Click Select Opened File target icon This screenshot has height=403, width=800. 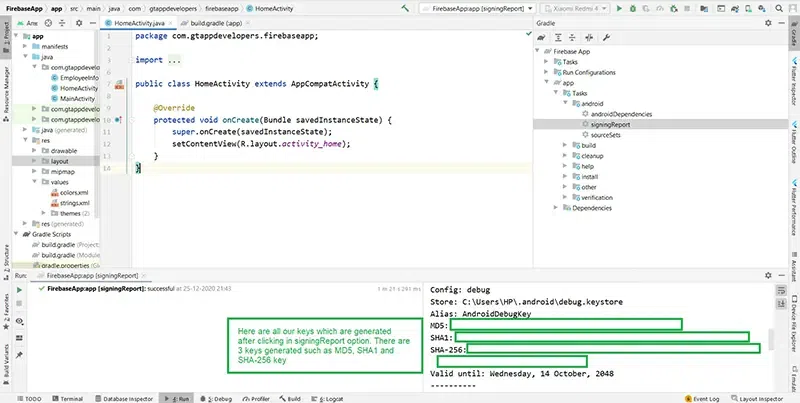[48, 23]
